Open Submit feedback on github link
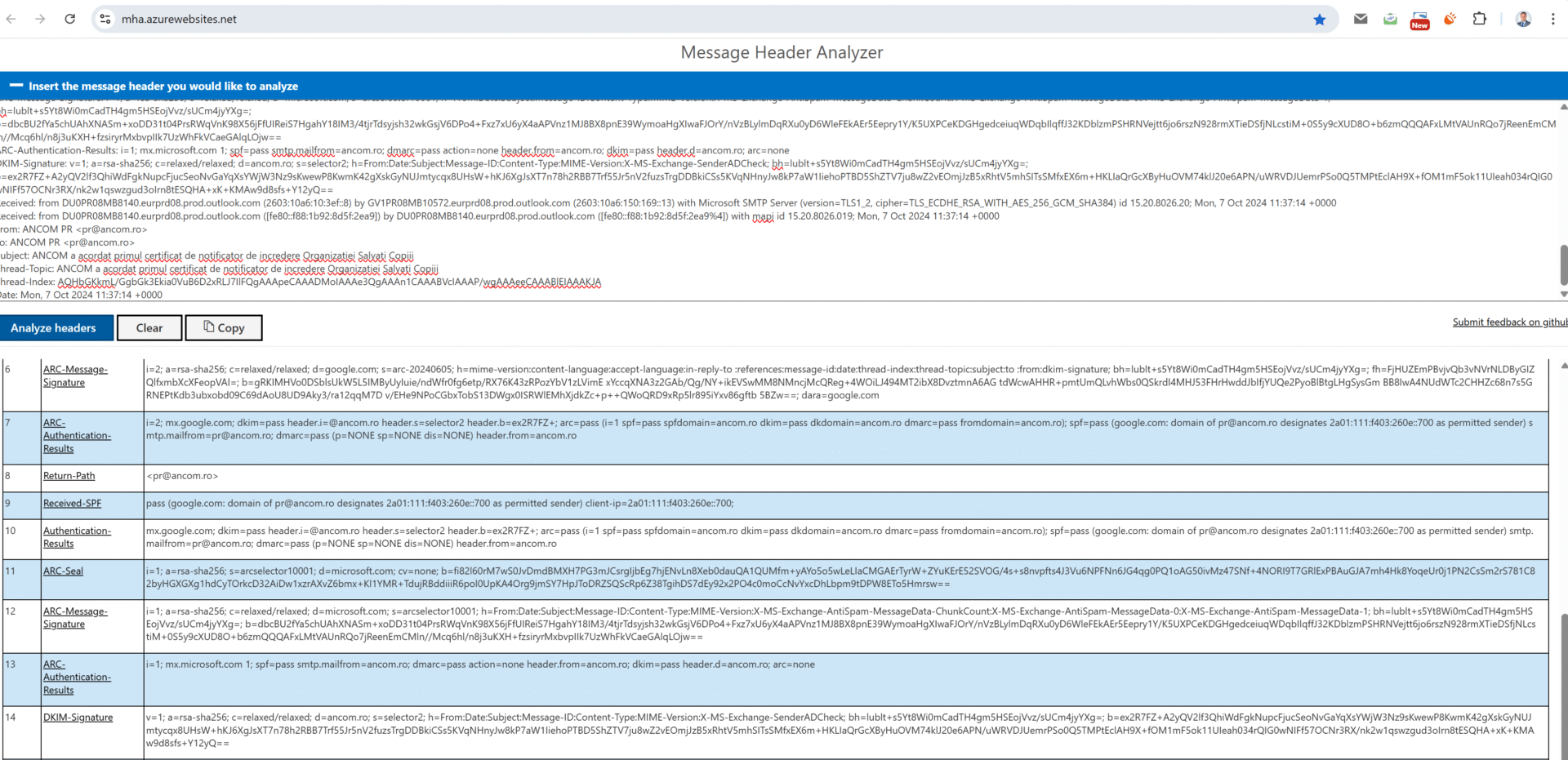 pyautogui.click(x=1508, y=322)
